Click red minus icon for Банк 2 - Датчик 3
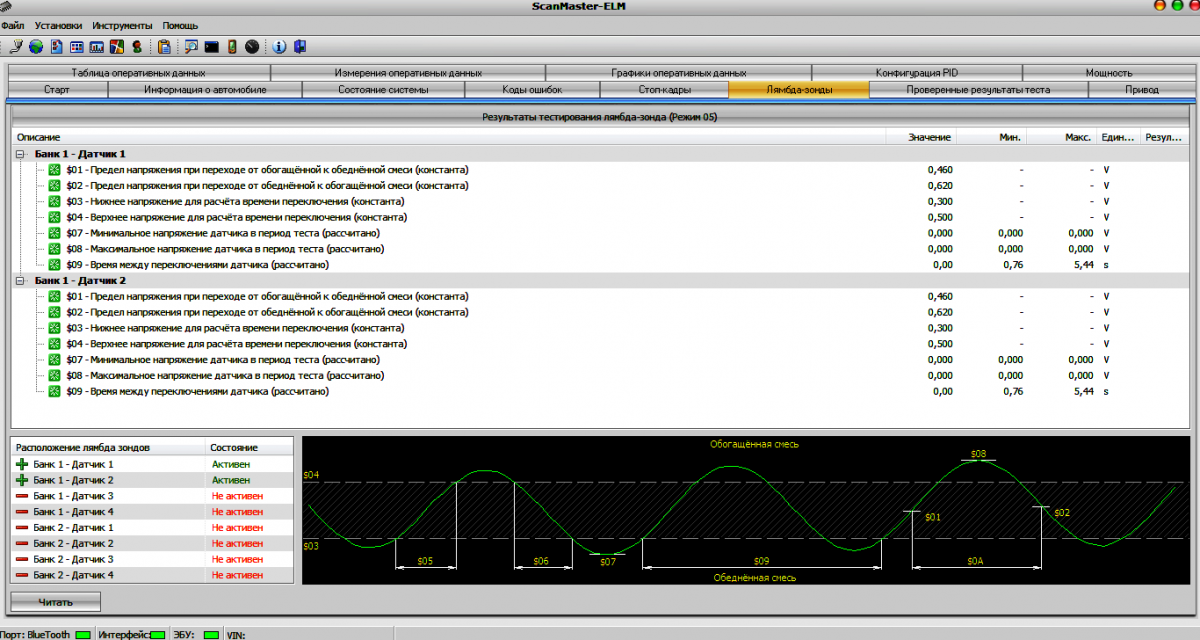 pos(22,559)
